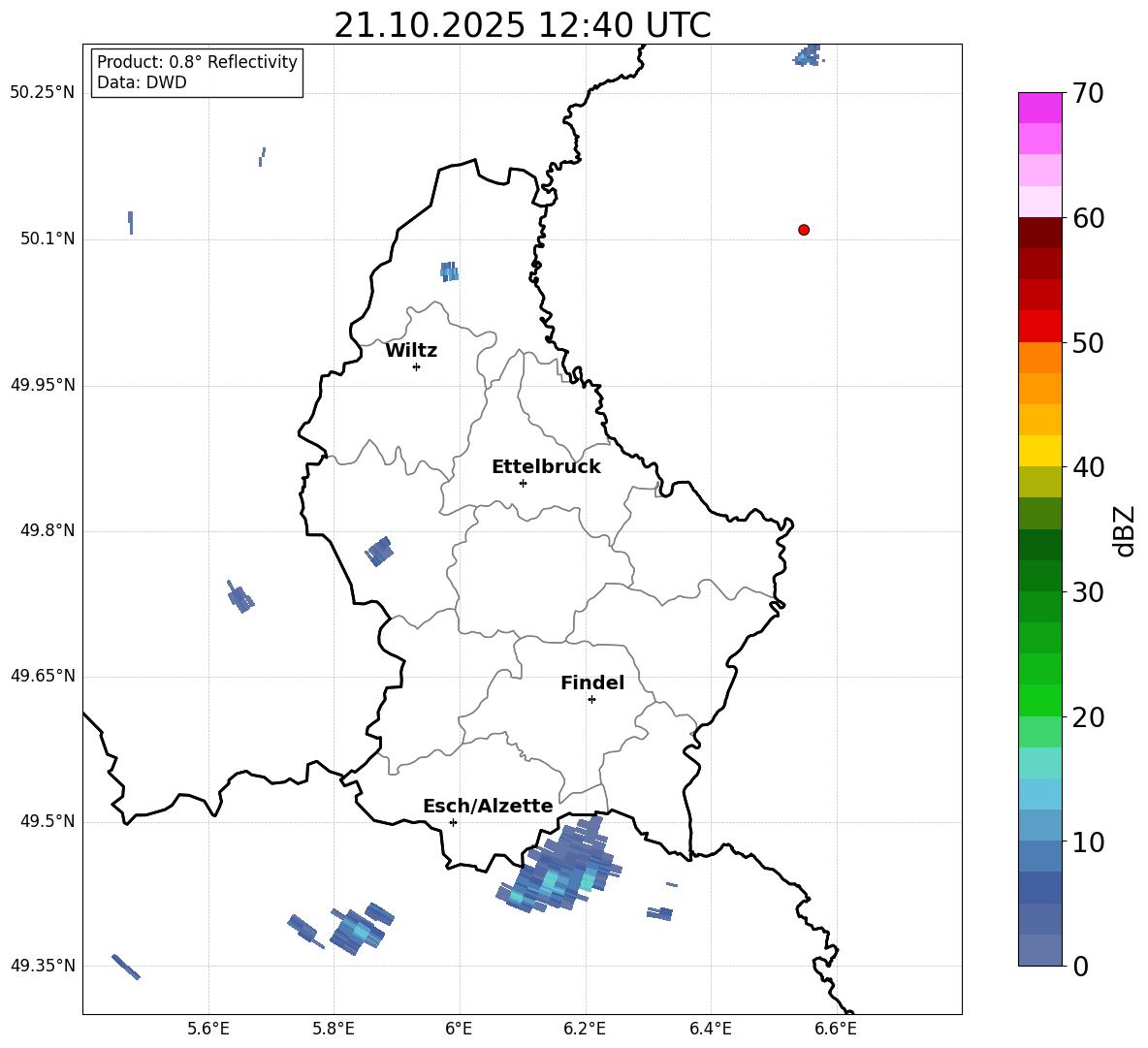Click the latitude label 50.1°N
Screen dimensions: 1148x1048
(48, 238)
